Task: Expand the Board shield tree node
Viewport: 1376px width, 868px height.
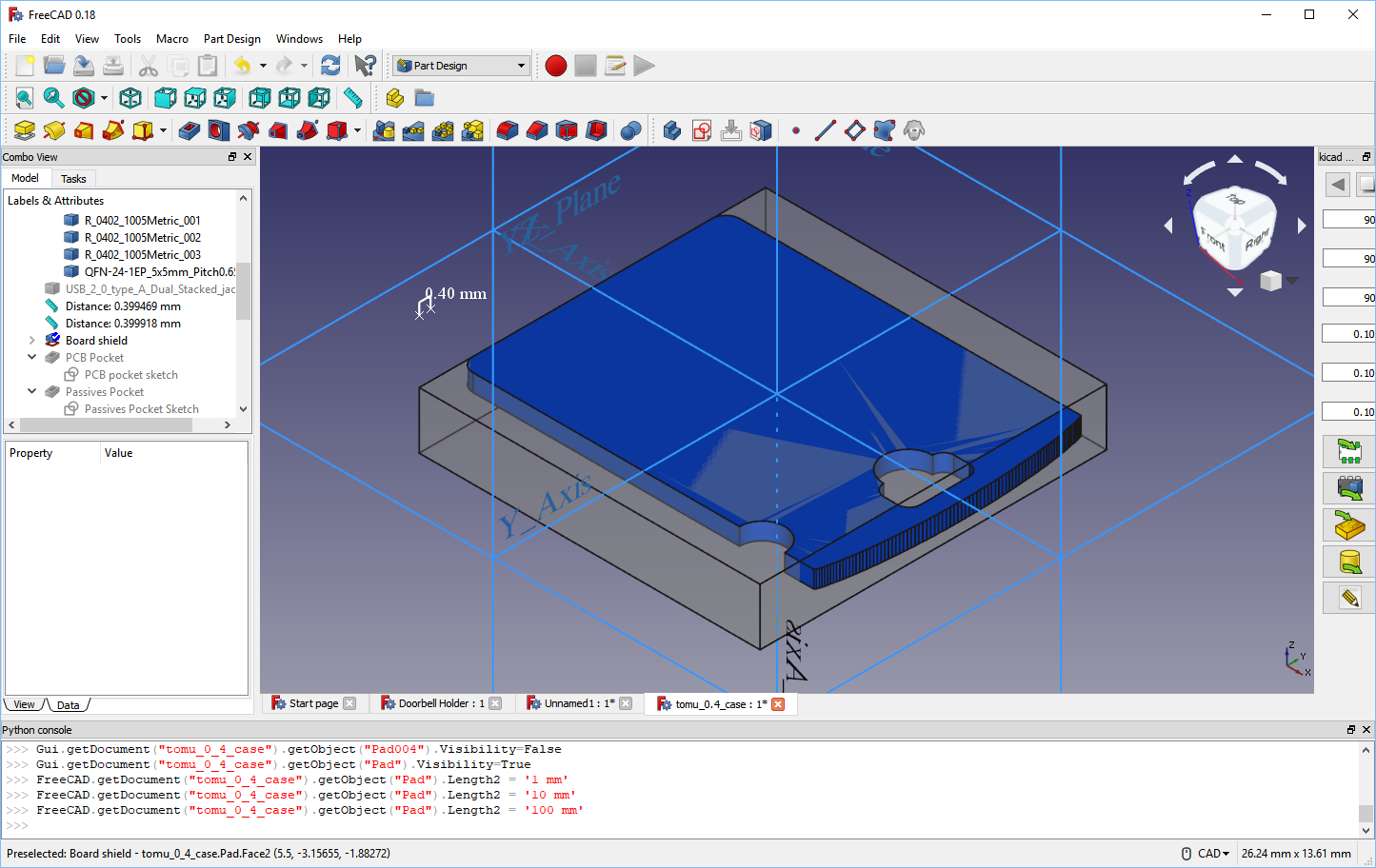Action: click(x=31, y=341)
